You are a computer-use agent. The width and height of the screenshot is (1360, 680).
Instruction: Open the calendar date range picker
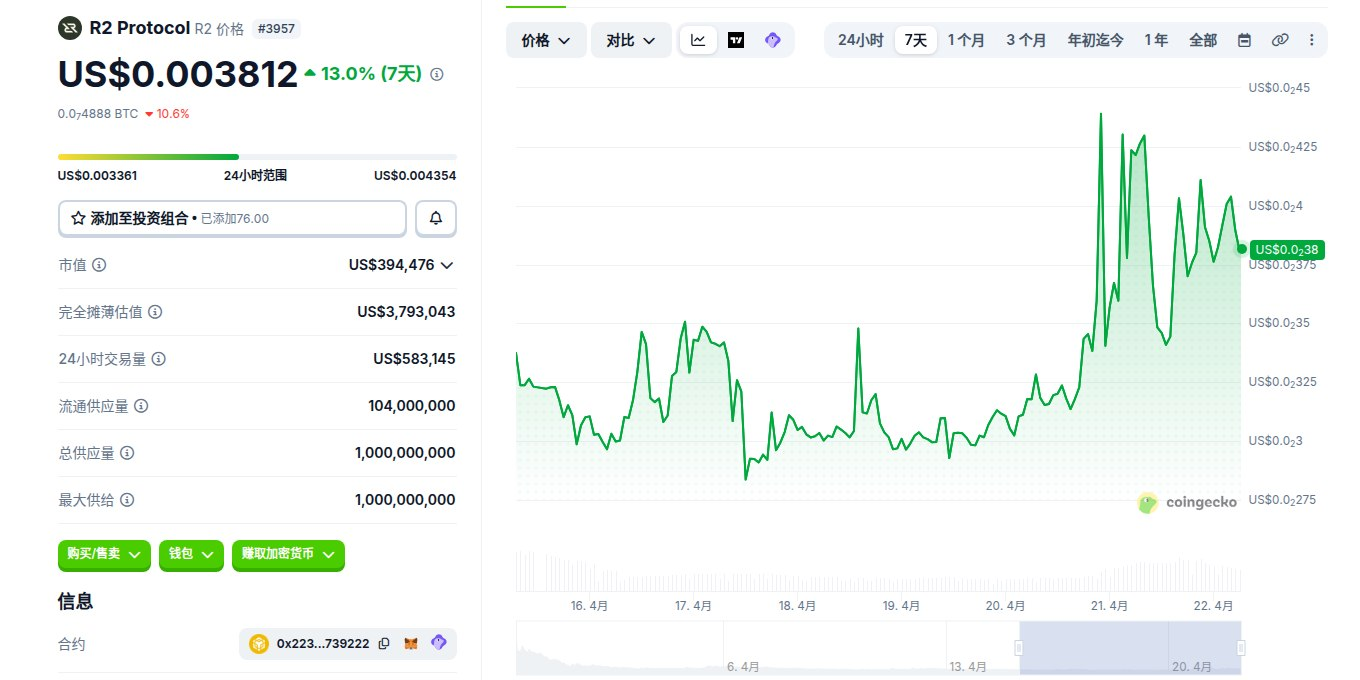tap(1245, 40)
